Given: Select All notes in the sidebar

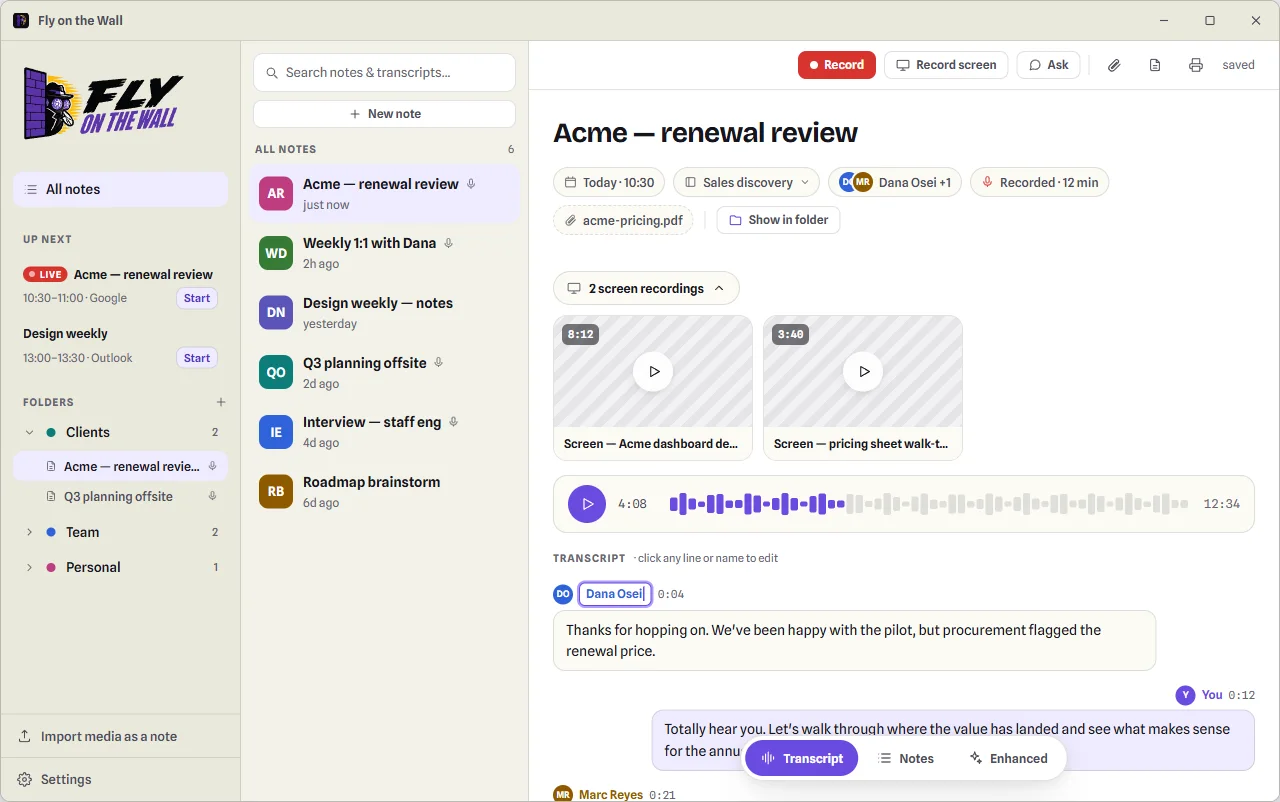Looking at the screenshot, I should point(120,189).
